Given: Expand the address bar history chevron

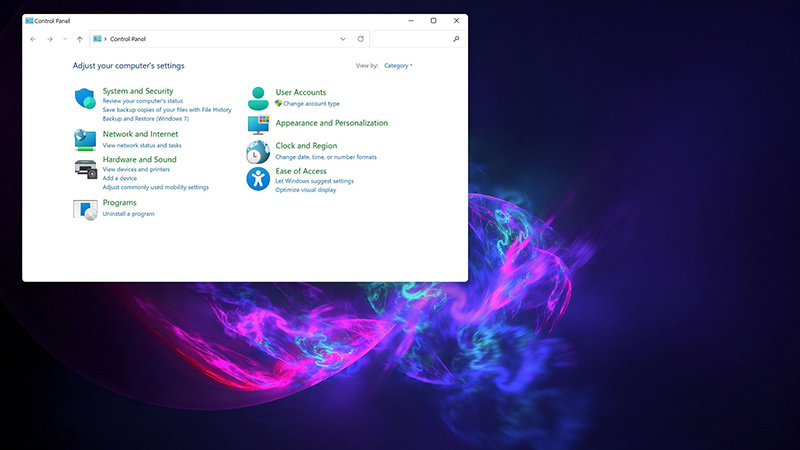Looking at the screenshot, I should click(x=343, y=39).
